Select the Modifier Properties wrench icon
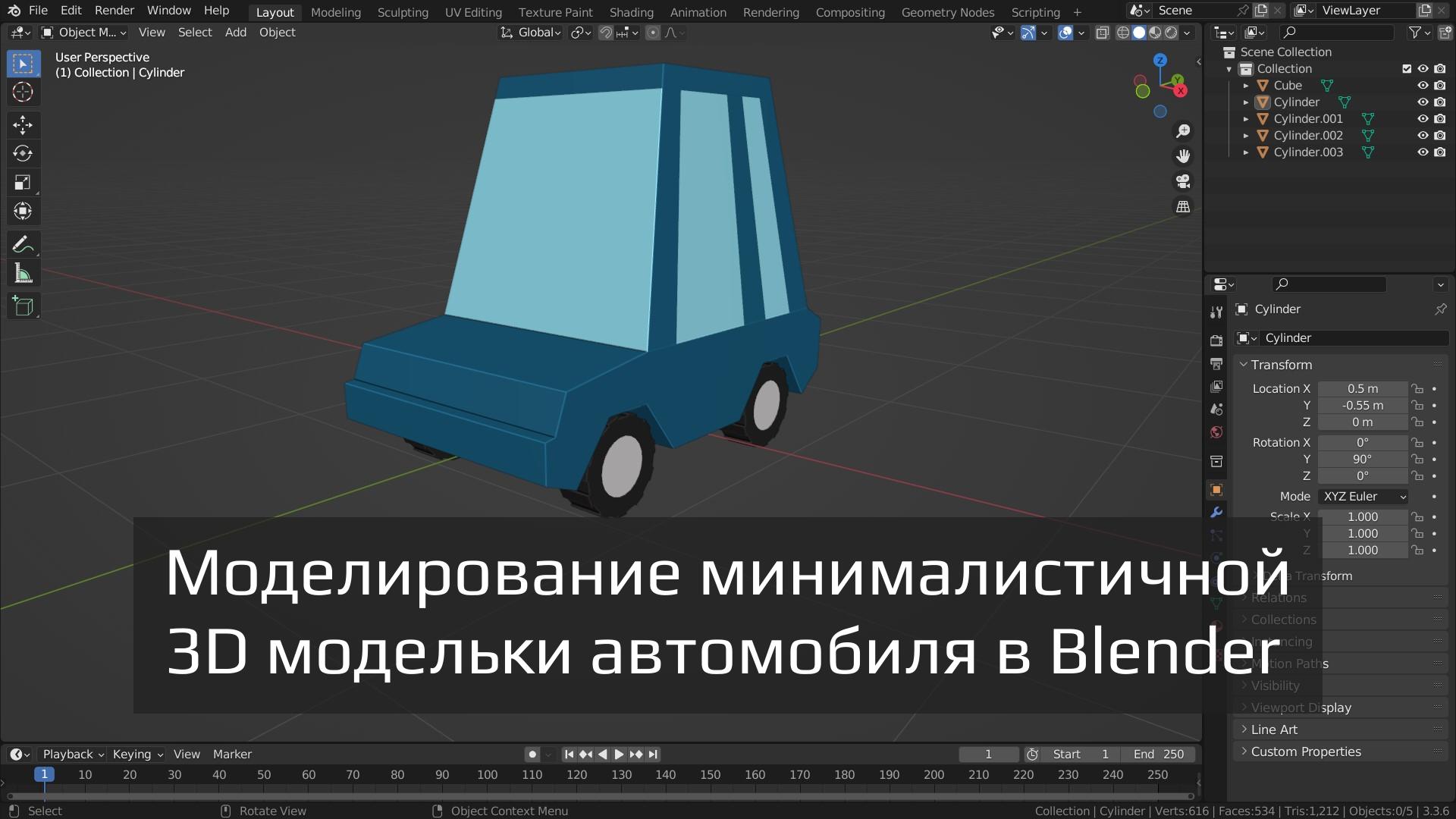The image size is (1456, 819). 1216,513
